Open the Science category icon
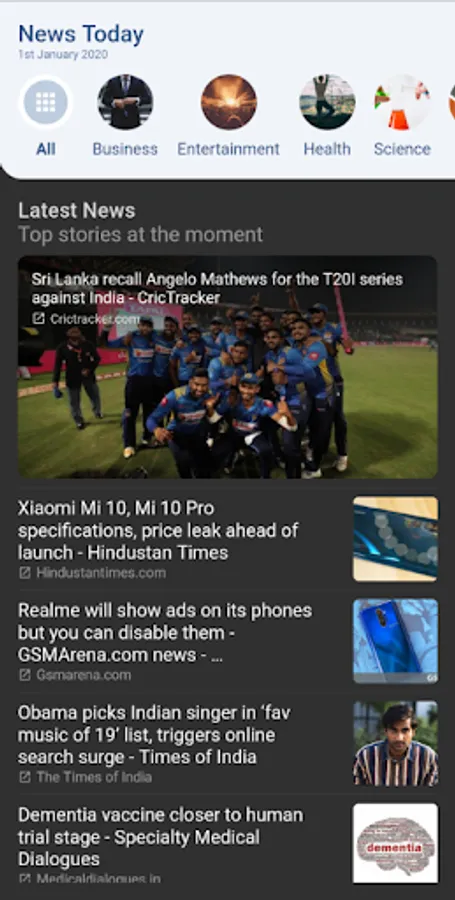 (402, 102)
